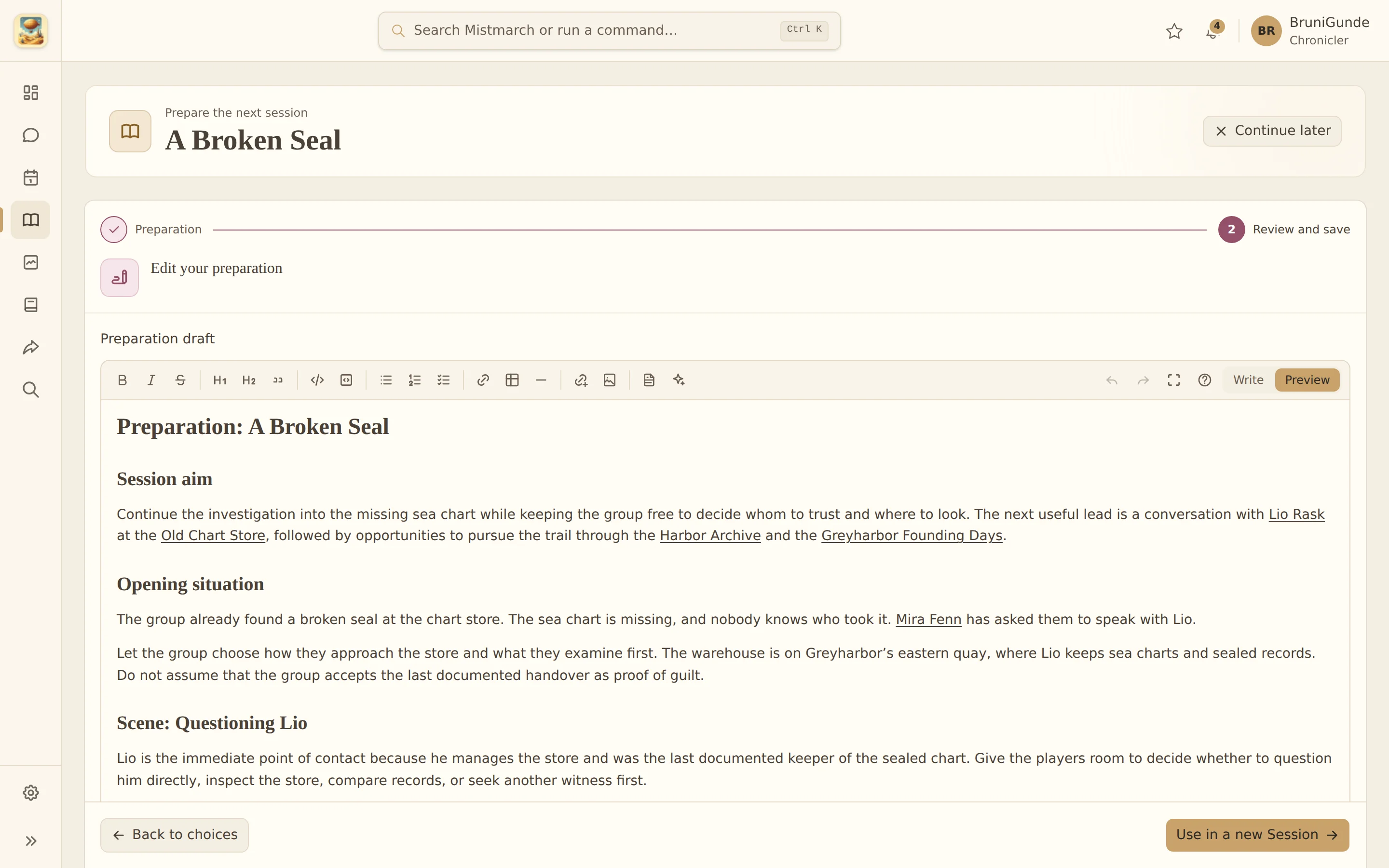Expand the sidebar with double chevron
The height and width of the screenshot is (868, 1389).
31,841
